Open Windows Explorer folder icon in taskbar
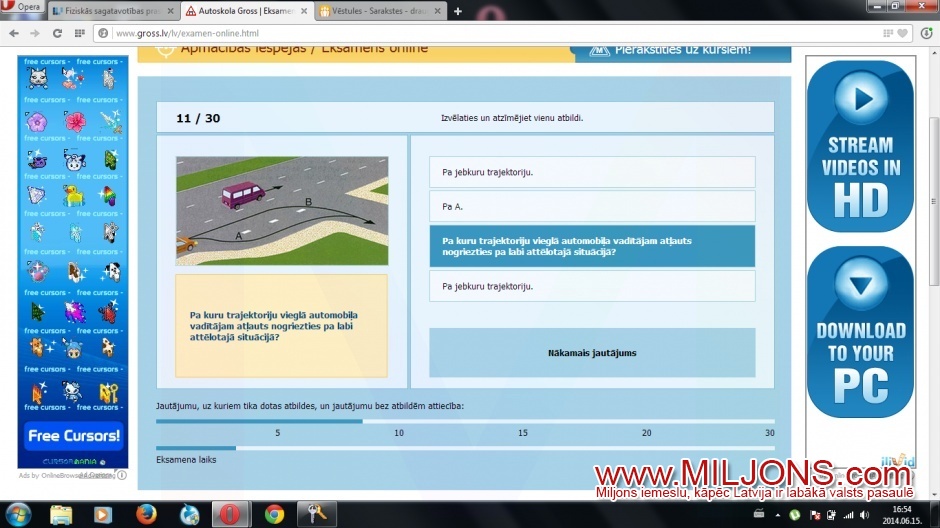 [x=61, y=514]
